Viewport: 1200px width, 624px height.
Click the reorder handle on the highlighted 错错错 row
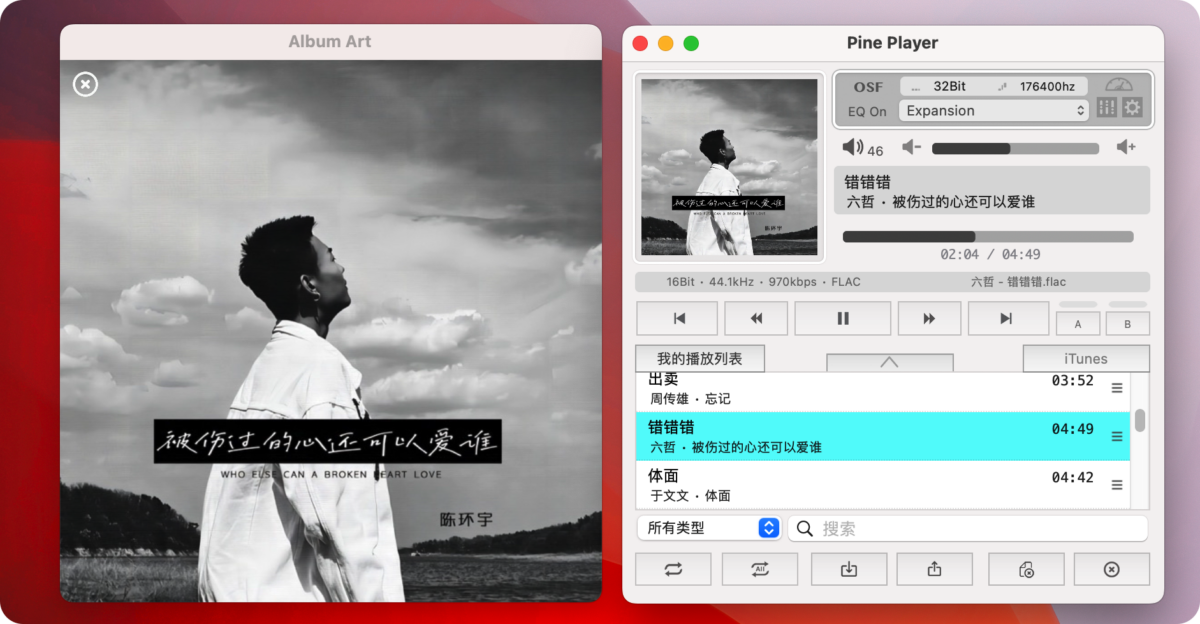(x=1117, y=436)
